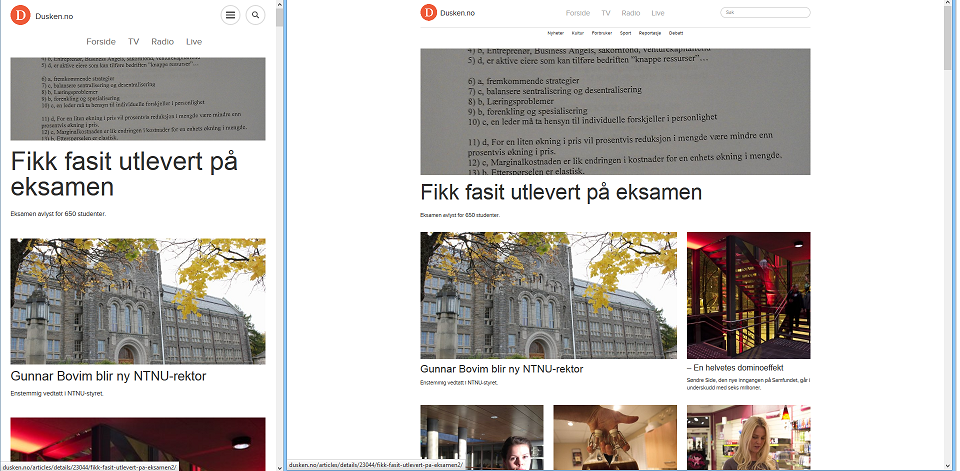
Task: Click status bar URL in left window
Action: coord(89,467)
